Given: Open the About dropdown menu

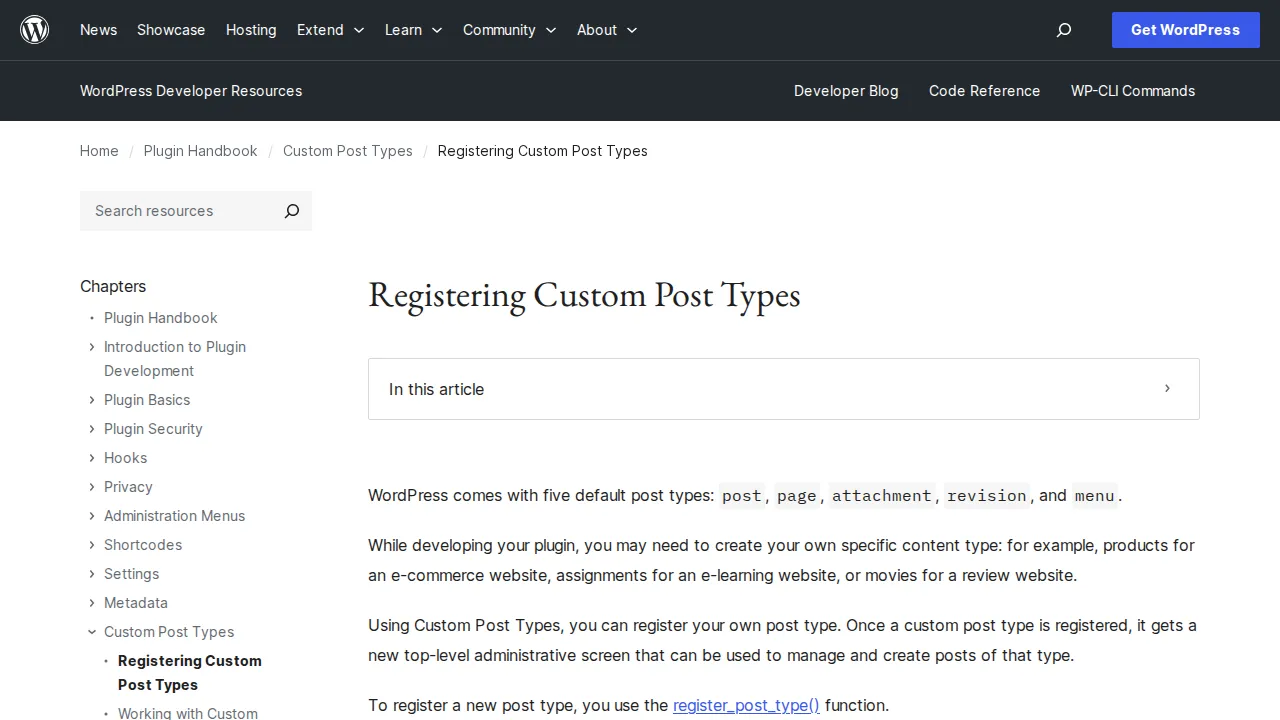Looking at the screenshot, I should 606,30.
